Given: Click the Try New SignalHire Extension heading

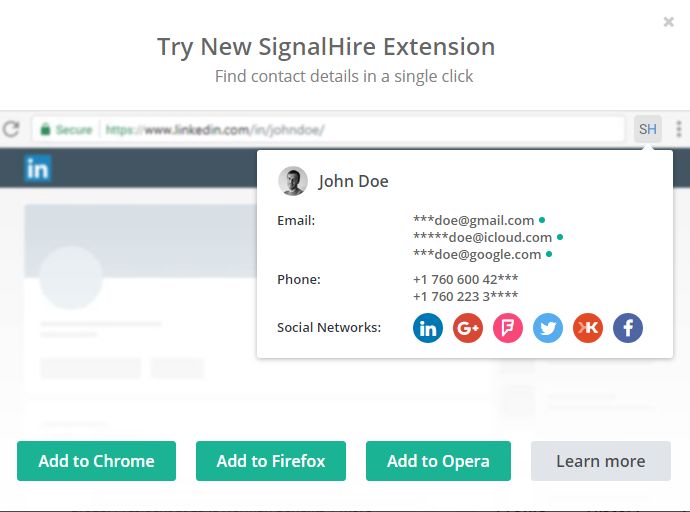Looking at the screenshot, I should coord(326,47).
